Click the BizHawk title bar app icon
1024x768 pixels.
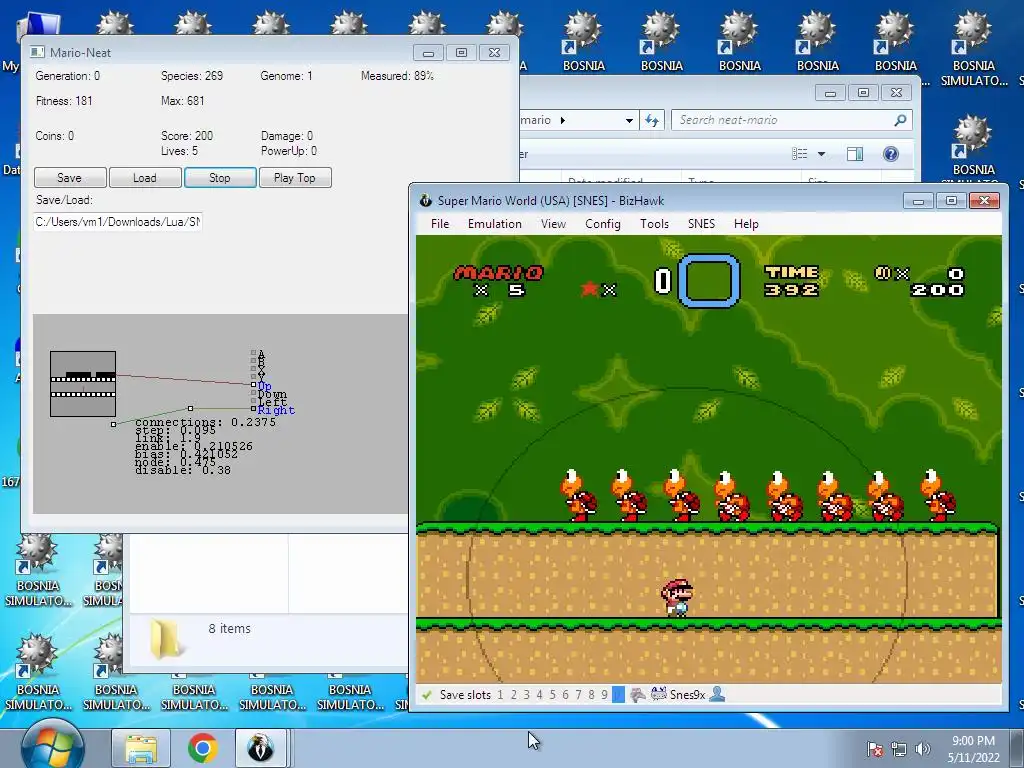[426, 200]
